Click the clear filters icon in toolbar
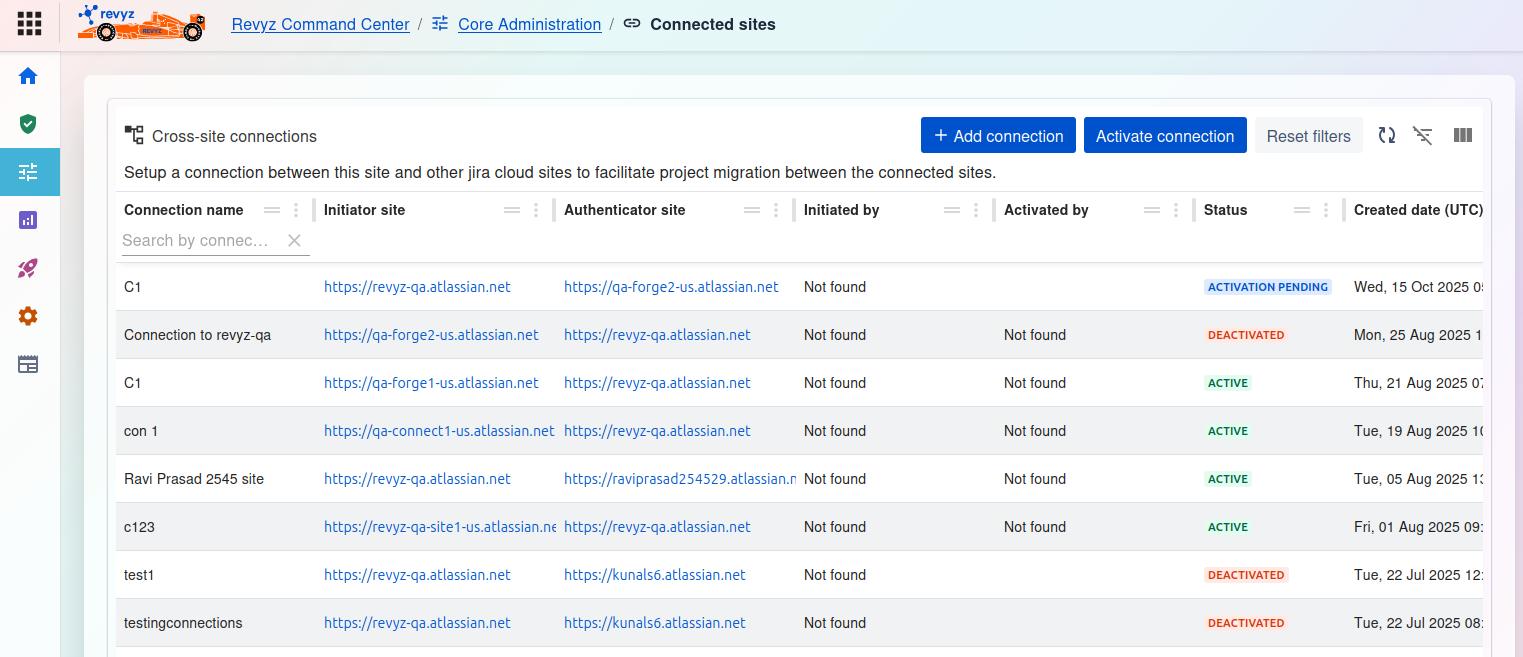Image resolution: width=1523 pixels, height=657 pixels. coord(1423,135)
